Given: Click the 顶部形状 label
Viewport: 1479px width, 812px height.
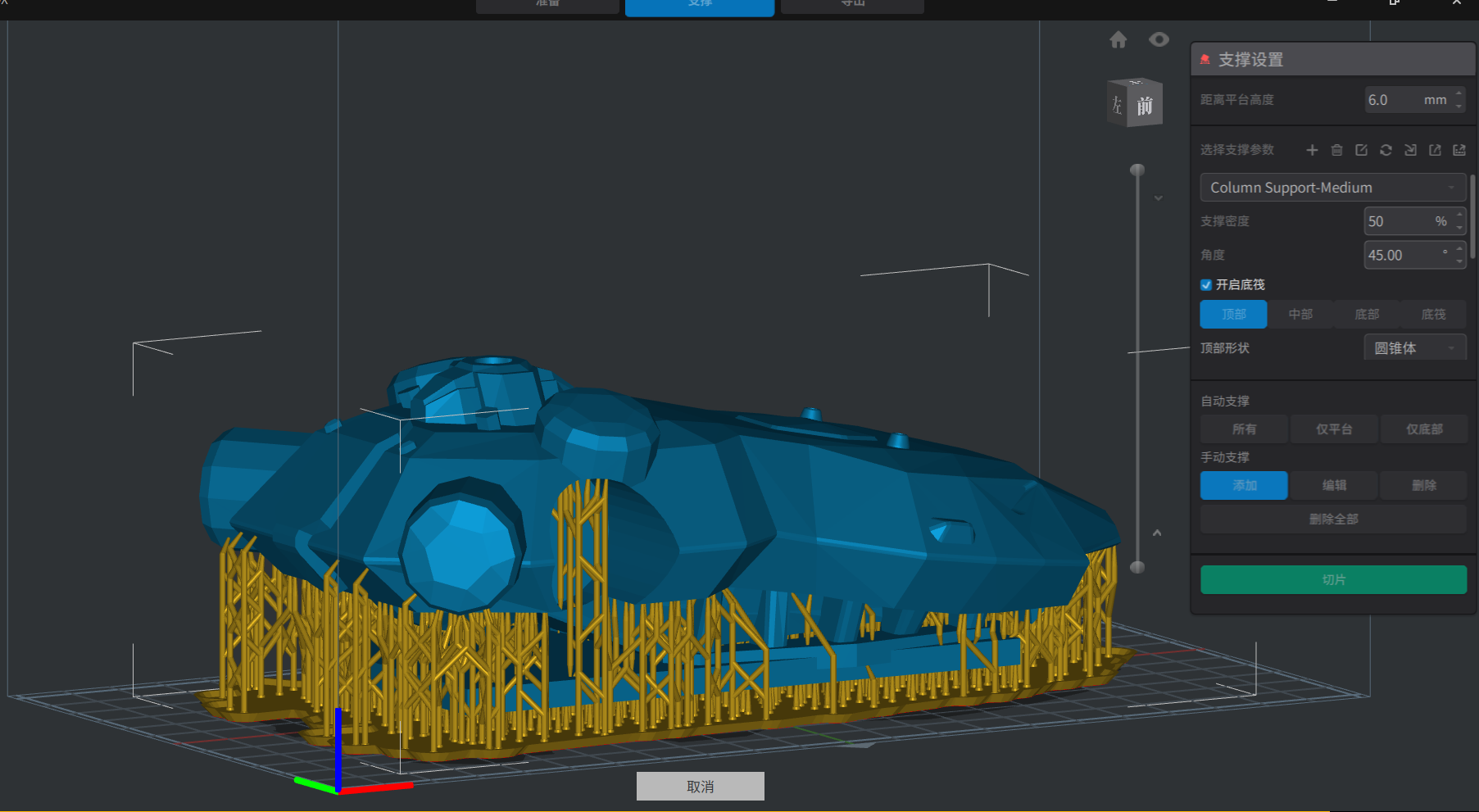Looking at the screenshot, I should coord(1225,348).
